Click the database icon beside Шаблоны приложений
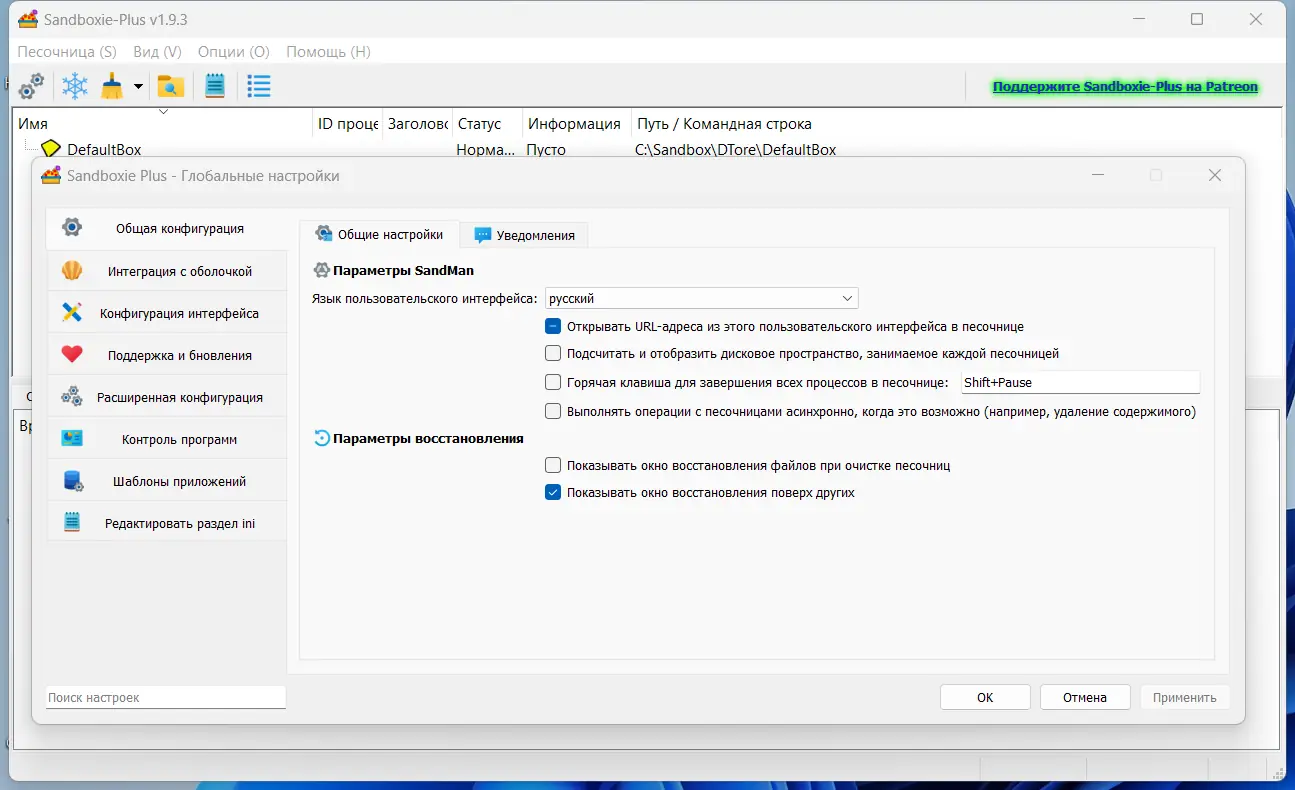The width and height of the screenshot is (1295, 790). tap(72, 480)
